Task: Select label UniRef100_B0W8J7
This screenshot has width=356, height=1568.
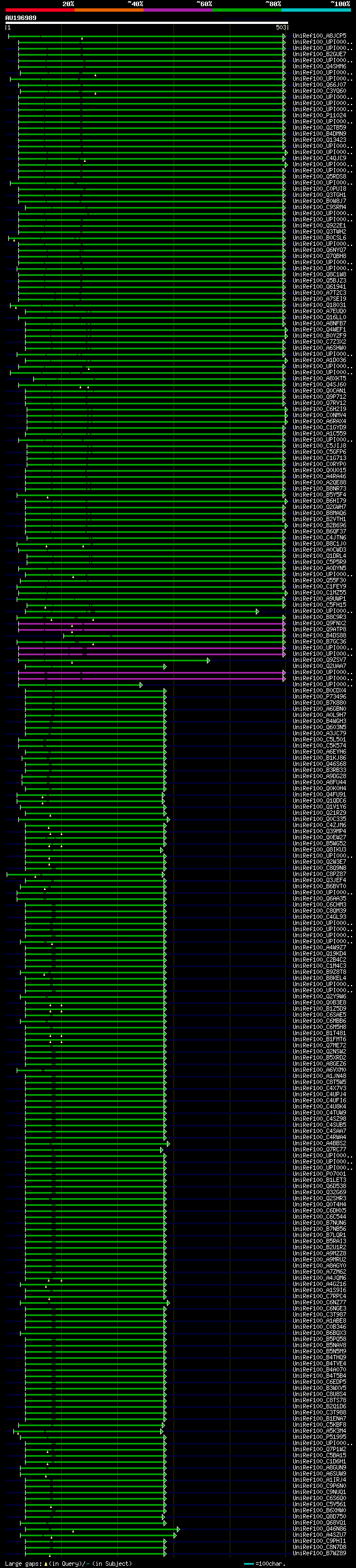Action: point(319,201)
